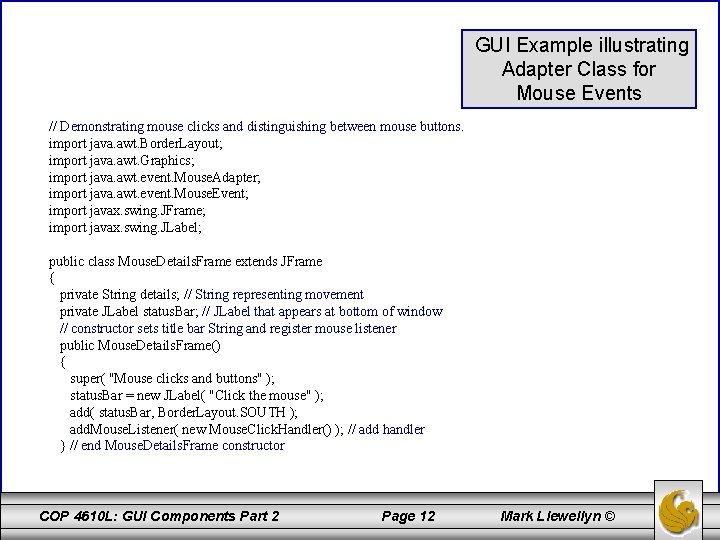Click the line "import javax.swing.JFrame;"
This screenshot has height=540, width=720.
(127, 210)
